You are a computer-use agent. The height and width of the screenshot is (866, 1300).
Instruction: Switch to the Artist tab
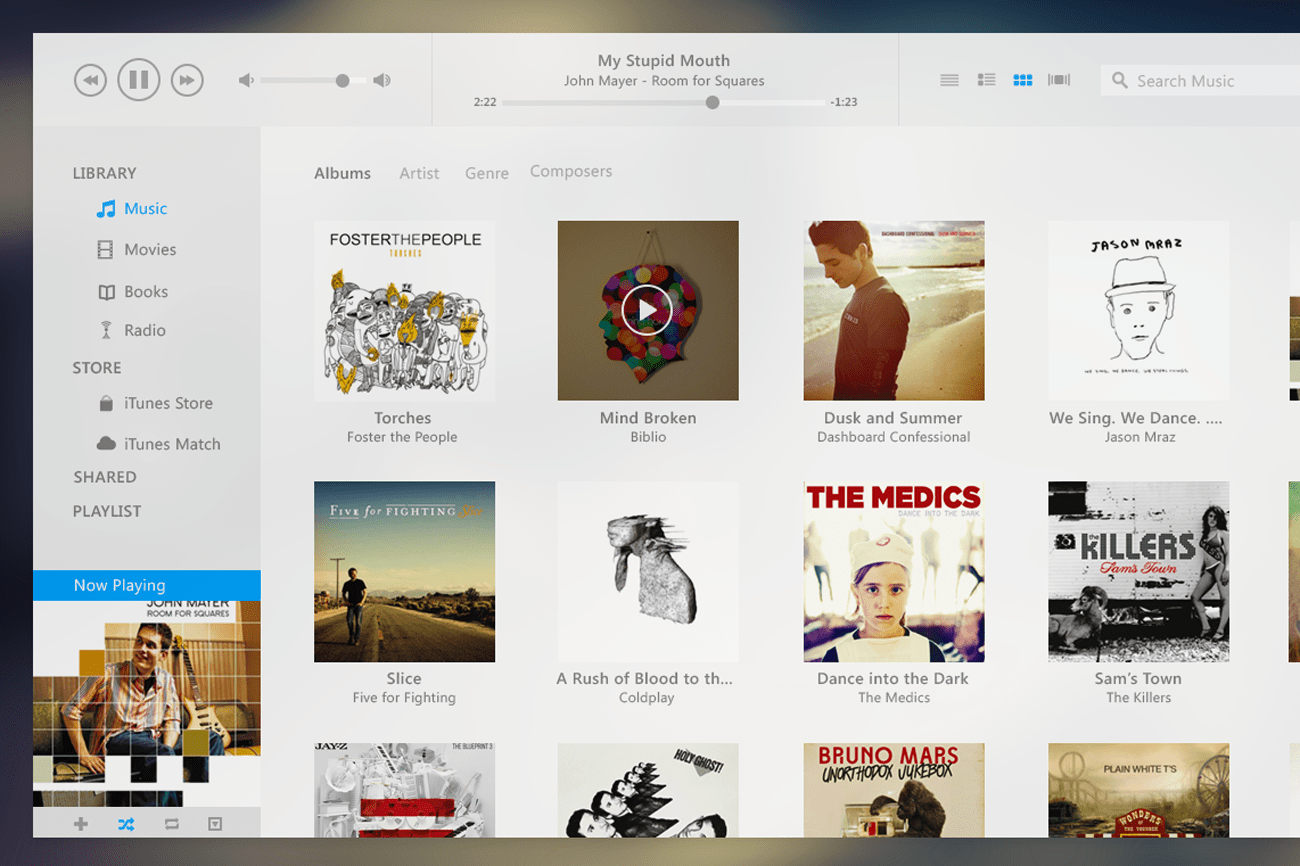tap(419, 173)
